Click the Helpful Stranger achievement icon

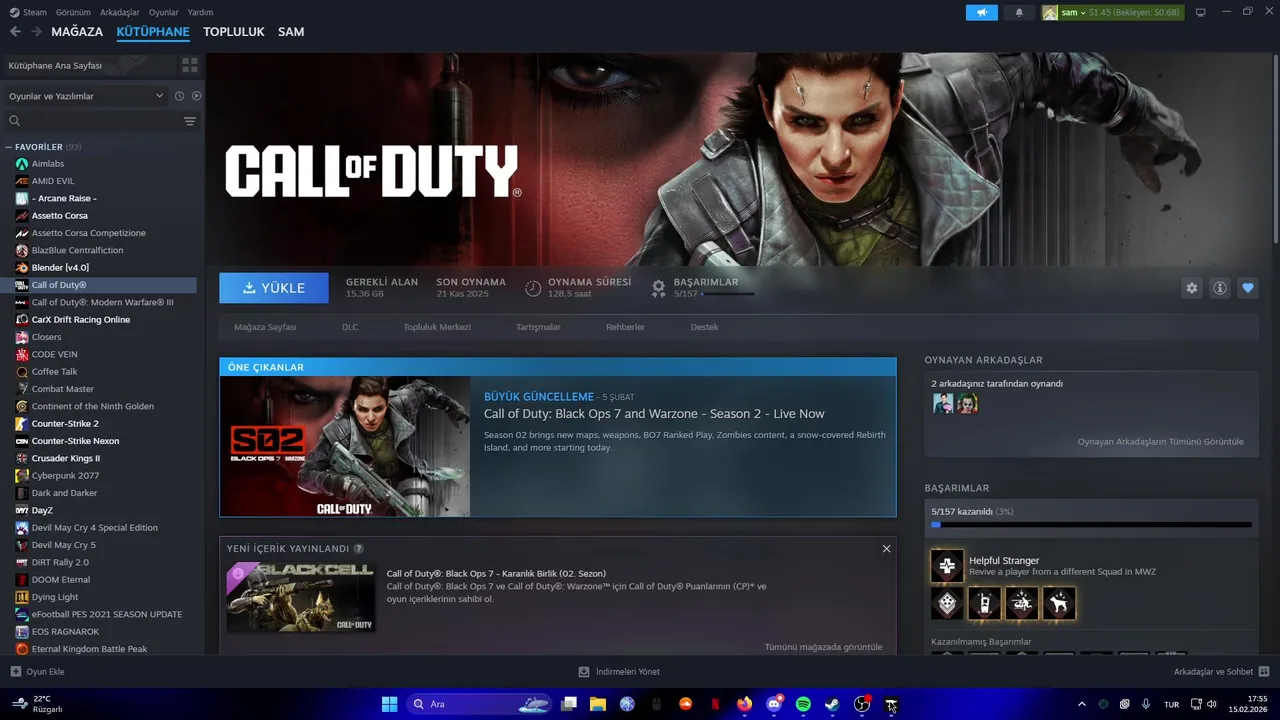947,566
